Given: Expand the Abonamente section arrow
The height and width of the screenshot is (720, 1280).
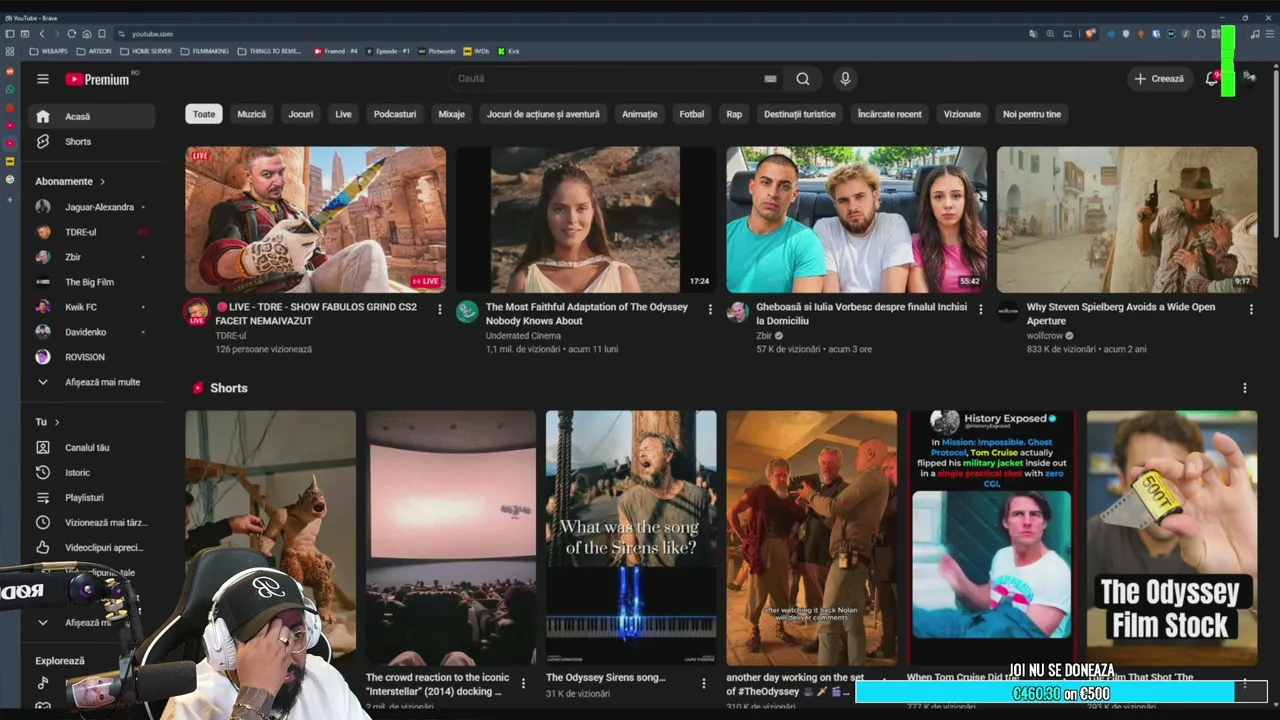Looking at the screenshot, I should [x=101, y=181].
